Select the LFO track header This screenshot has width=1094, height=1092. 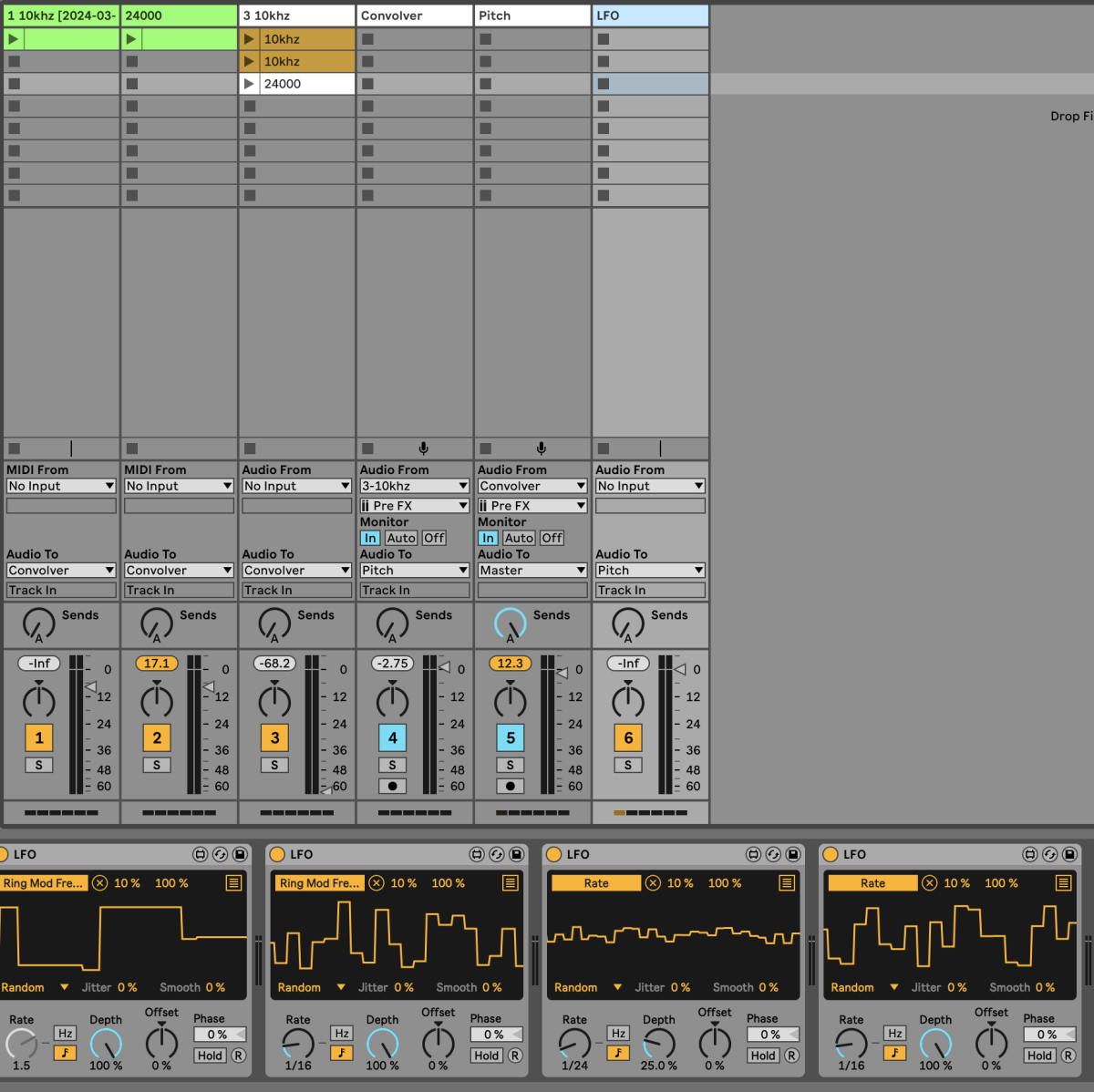[x=650, y=15]
